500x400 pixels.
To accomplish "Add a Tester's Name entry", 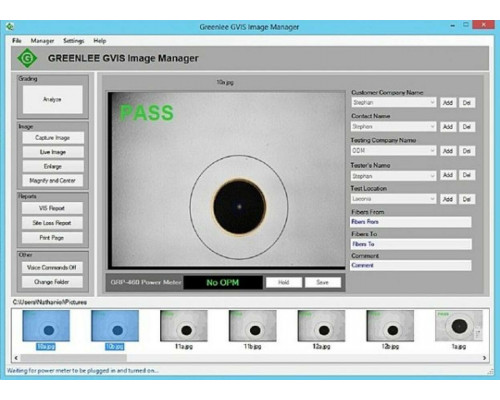I will 448,175.
